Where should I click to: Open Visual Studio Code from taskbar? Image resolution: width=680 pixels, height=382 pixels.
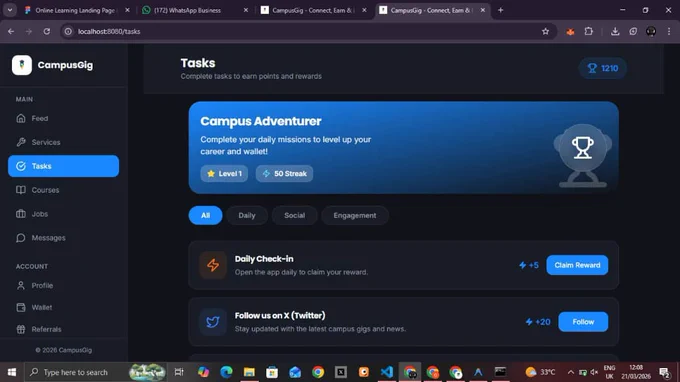pos(386,372)
